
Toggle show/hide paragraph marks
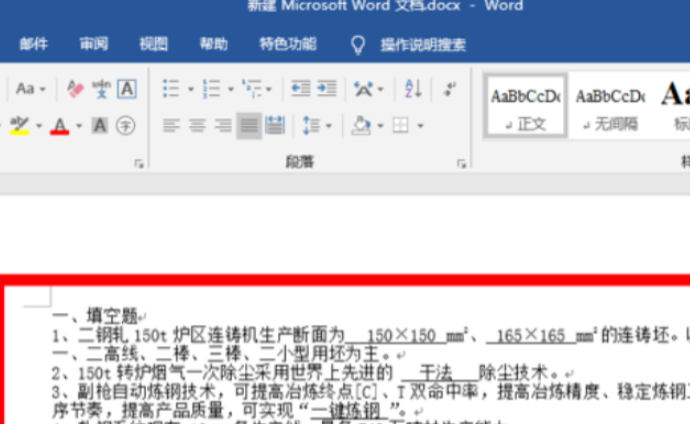[449, 88]
